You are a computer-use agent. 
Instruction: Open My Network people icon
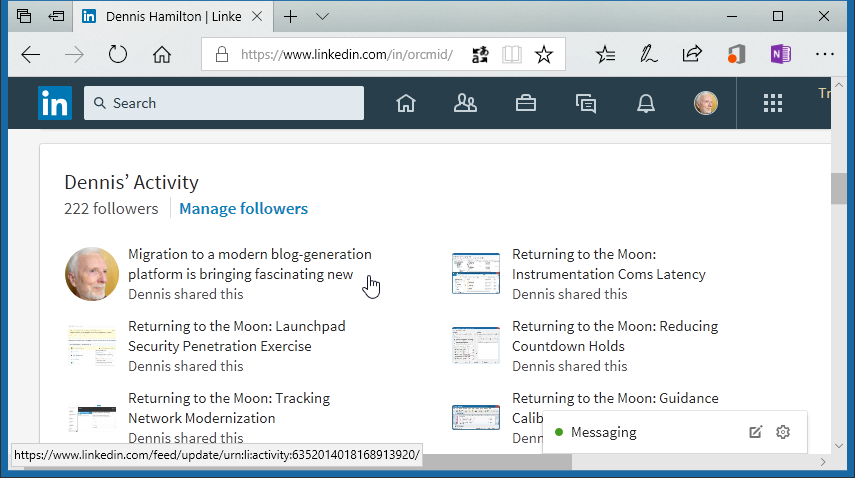pos(465,103)
